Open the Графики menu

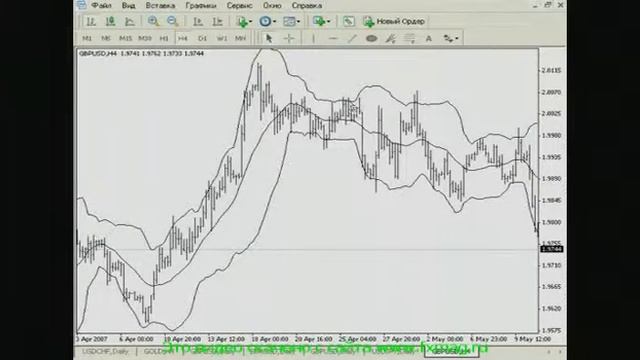coord(201,6)
